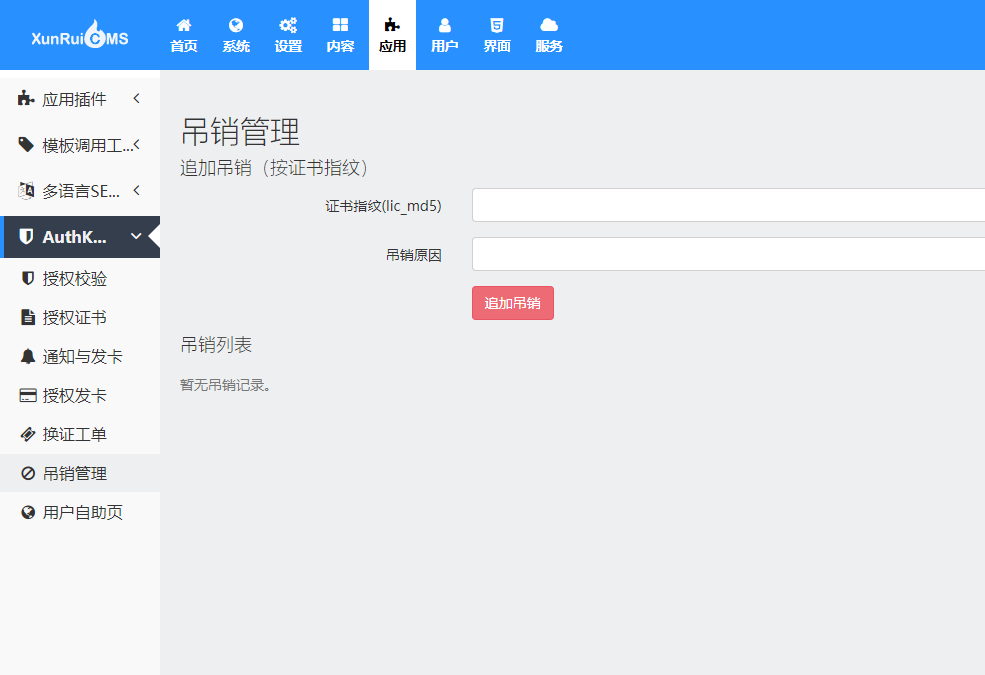Expand the 应用插件 sidebar chevron
Image resolution: width=985 pixels, height=675 pixels.
click(136, 99)
